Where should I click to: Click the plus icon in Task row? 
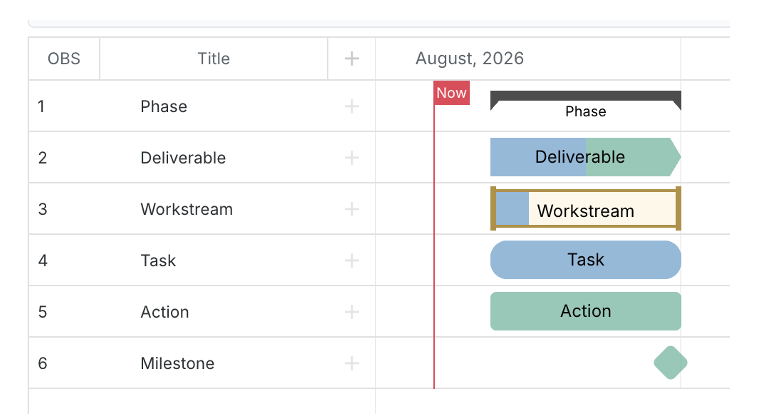pyautogui.click(x=352, y=260)
